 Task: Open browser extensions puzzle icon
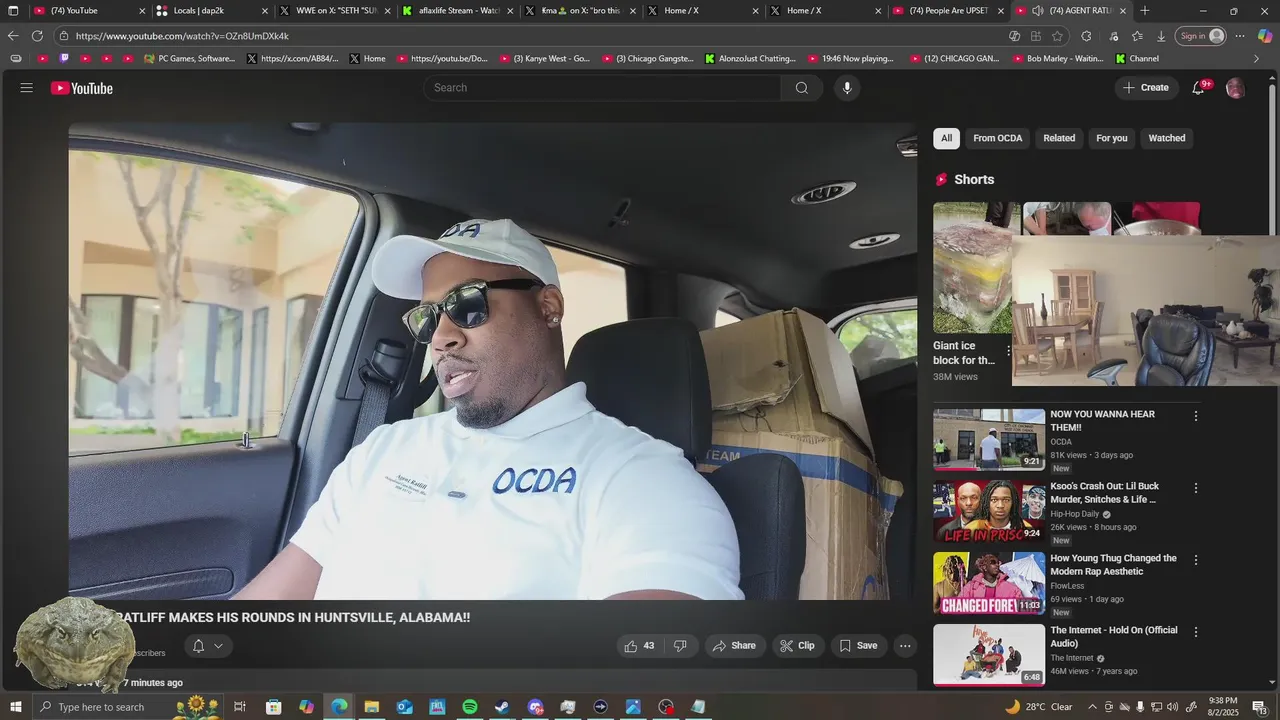click(x=1086, y=36)
